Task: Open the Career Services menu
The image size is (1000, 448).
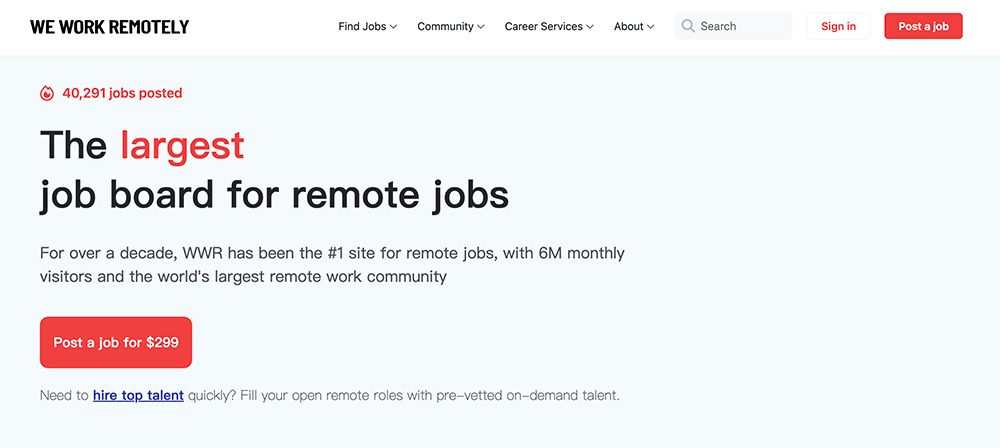Action: click(549, 26)
